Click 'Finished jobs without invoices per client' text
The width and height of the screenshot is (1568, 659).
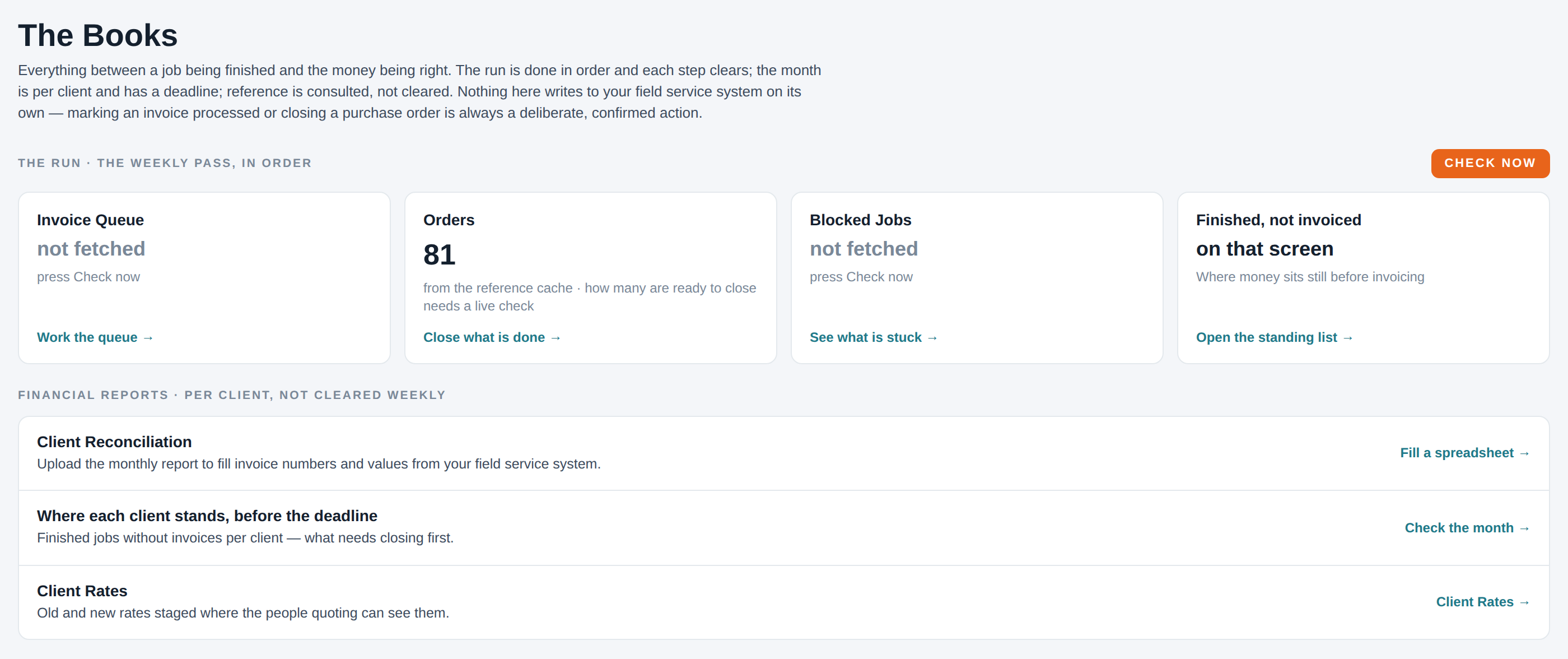tap(245, 538)
